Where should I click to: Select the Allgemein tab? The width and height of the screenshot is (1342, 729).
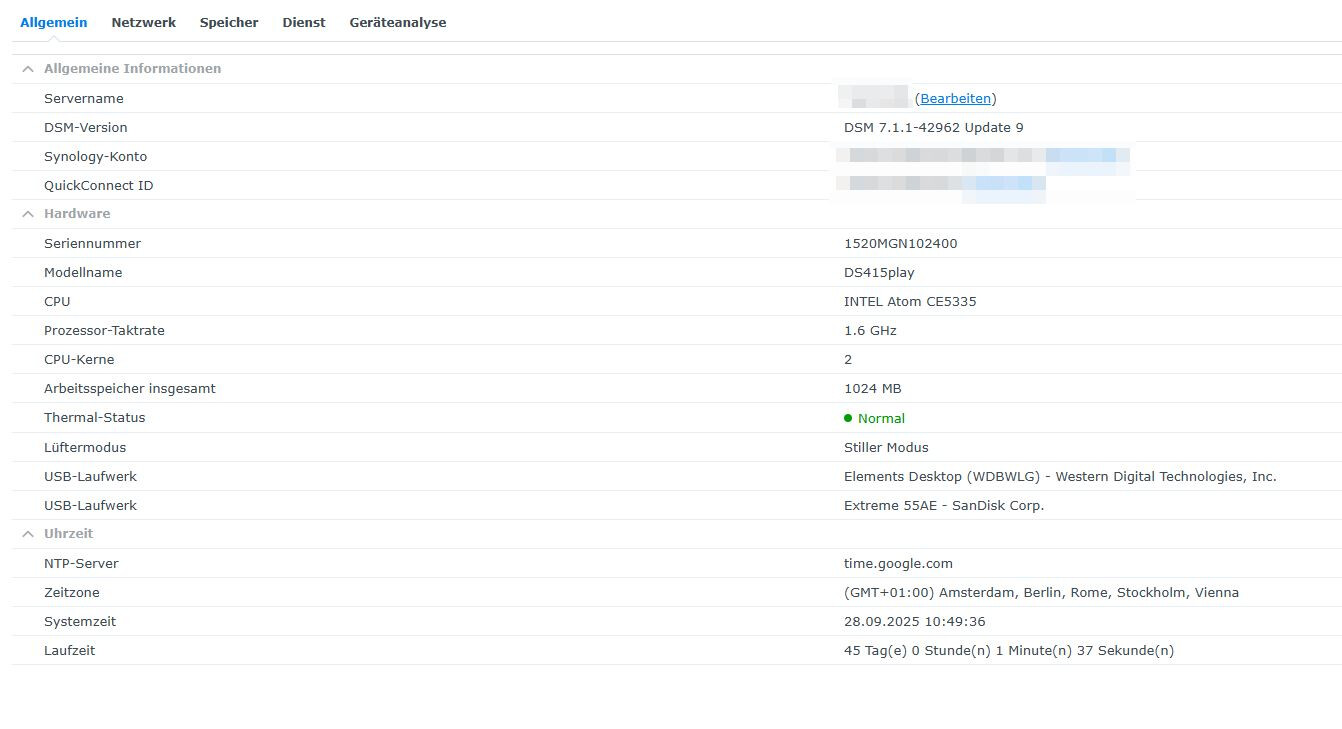[x=53, y=22]
